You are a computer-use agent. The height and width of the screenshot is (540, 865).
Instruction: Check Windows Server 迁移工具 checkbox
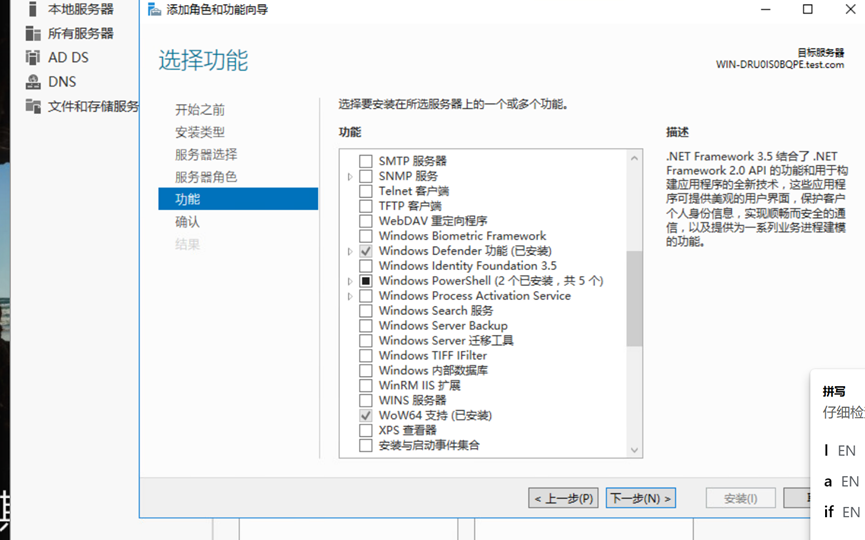coord(365,340)
